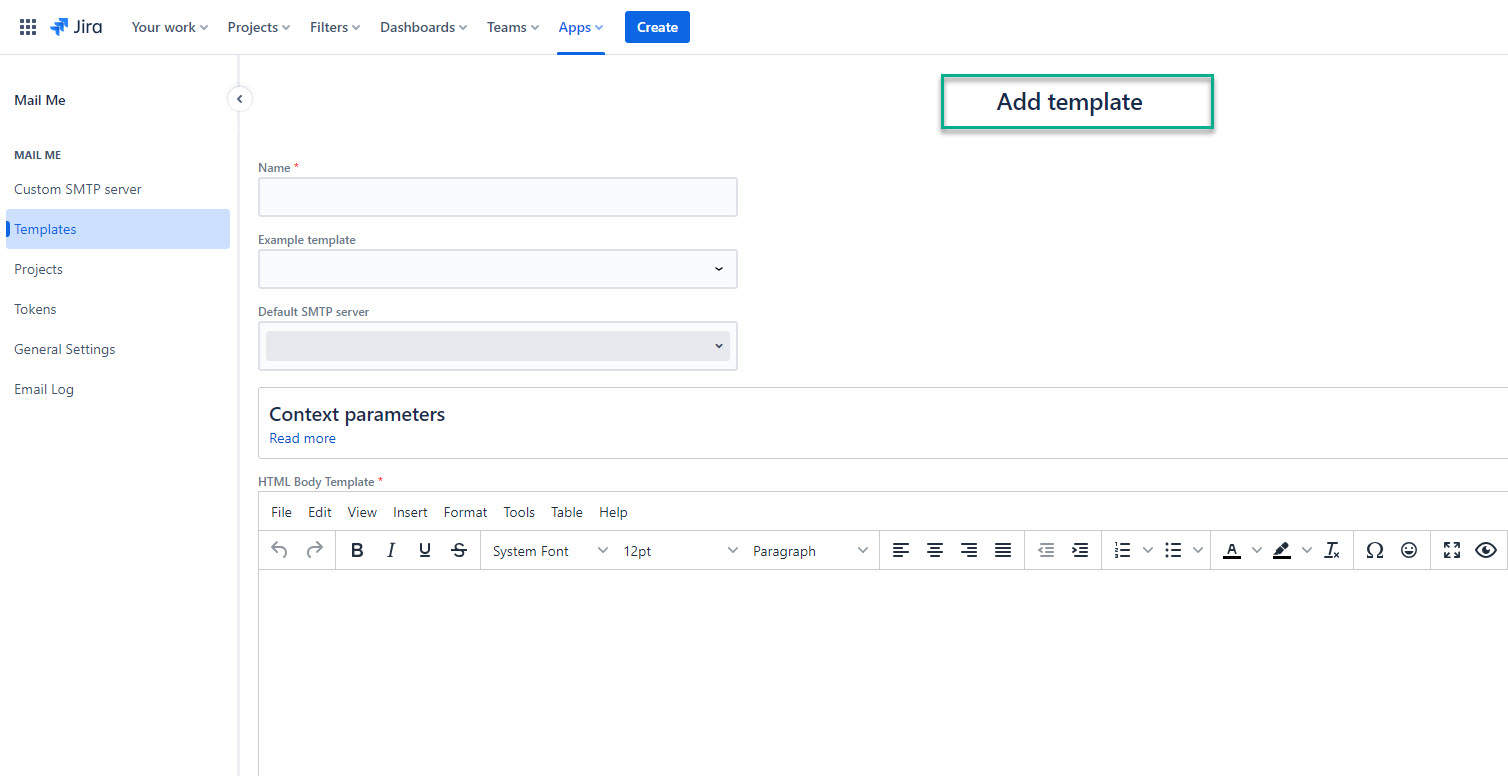Click the Undo arrow in editor
1508x776 pixels.
tap(279, 551)
